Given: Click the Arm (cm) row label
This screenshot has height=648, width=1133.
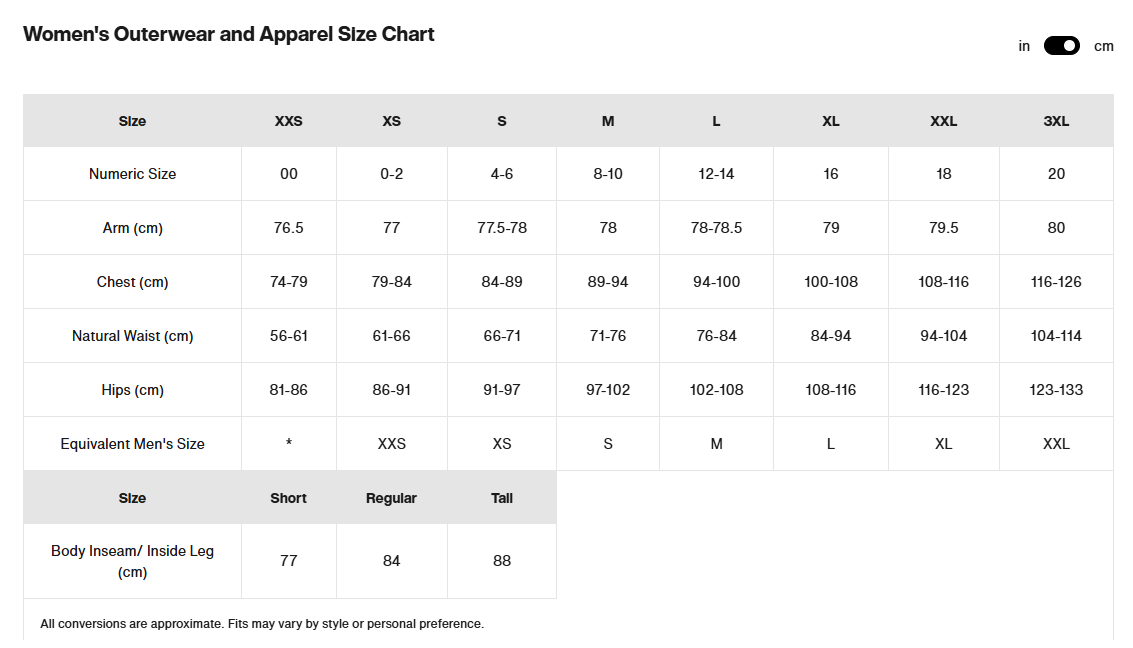Looking at the screenshot, I should tap(132, 228).
